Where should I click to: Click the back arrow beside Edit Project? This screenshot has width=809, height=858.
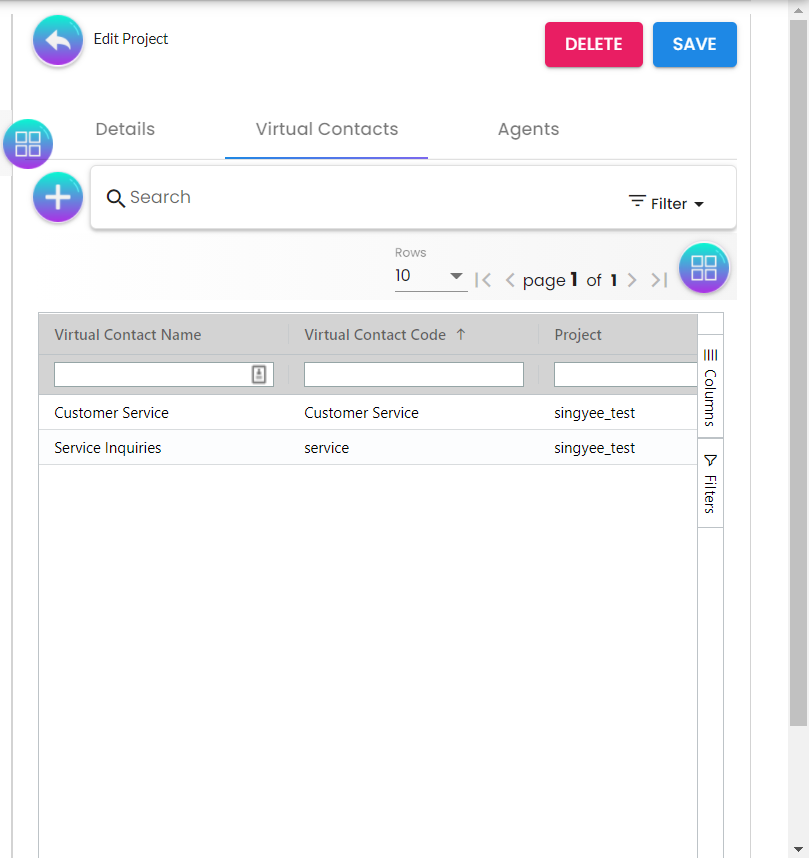point(58,40)
